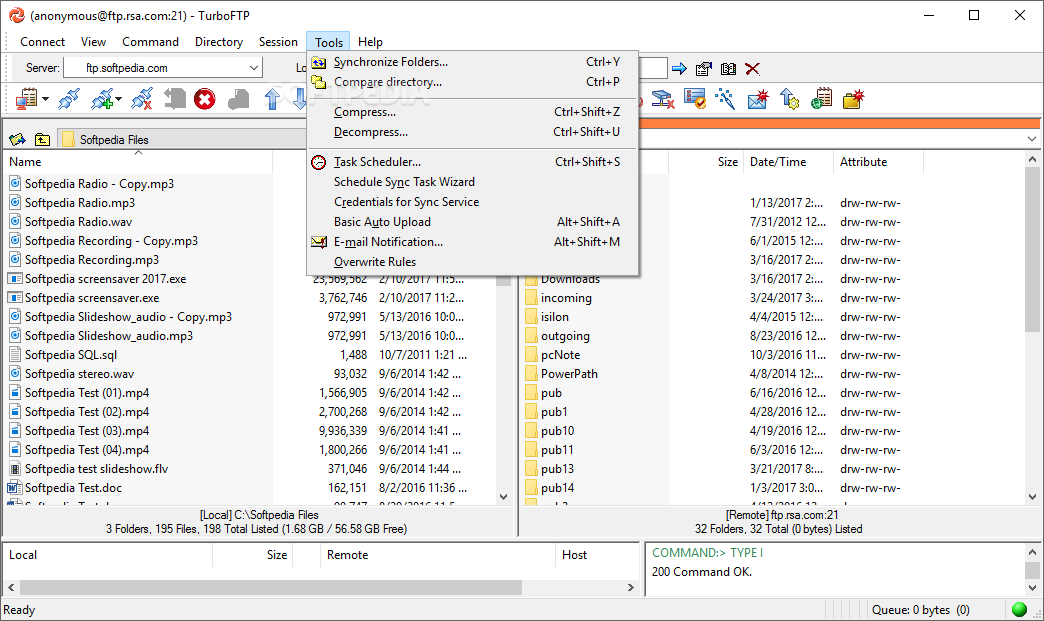
Task: Click the blue upward Upload arrow icon
Action: tap(272, 99)
